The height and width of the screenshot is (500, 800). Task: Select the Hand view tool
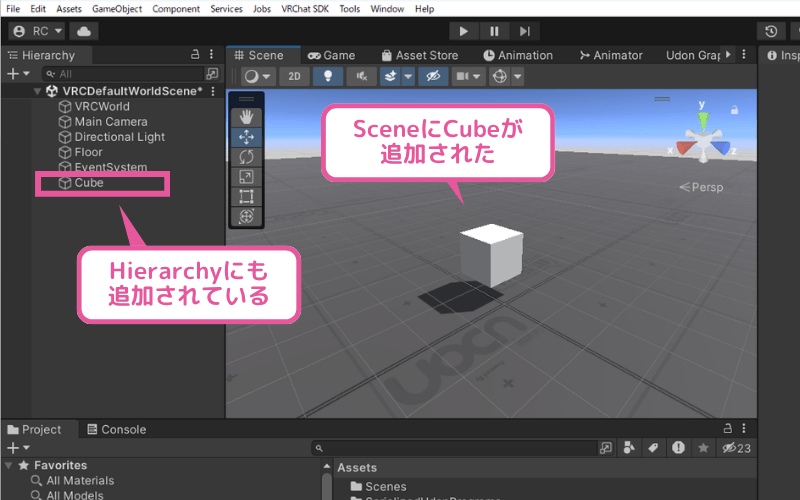click(246, 117)
